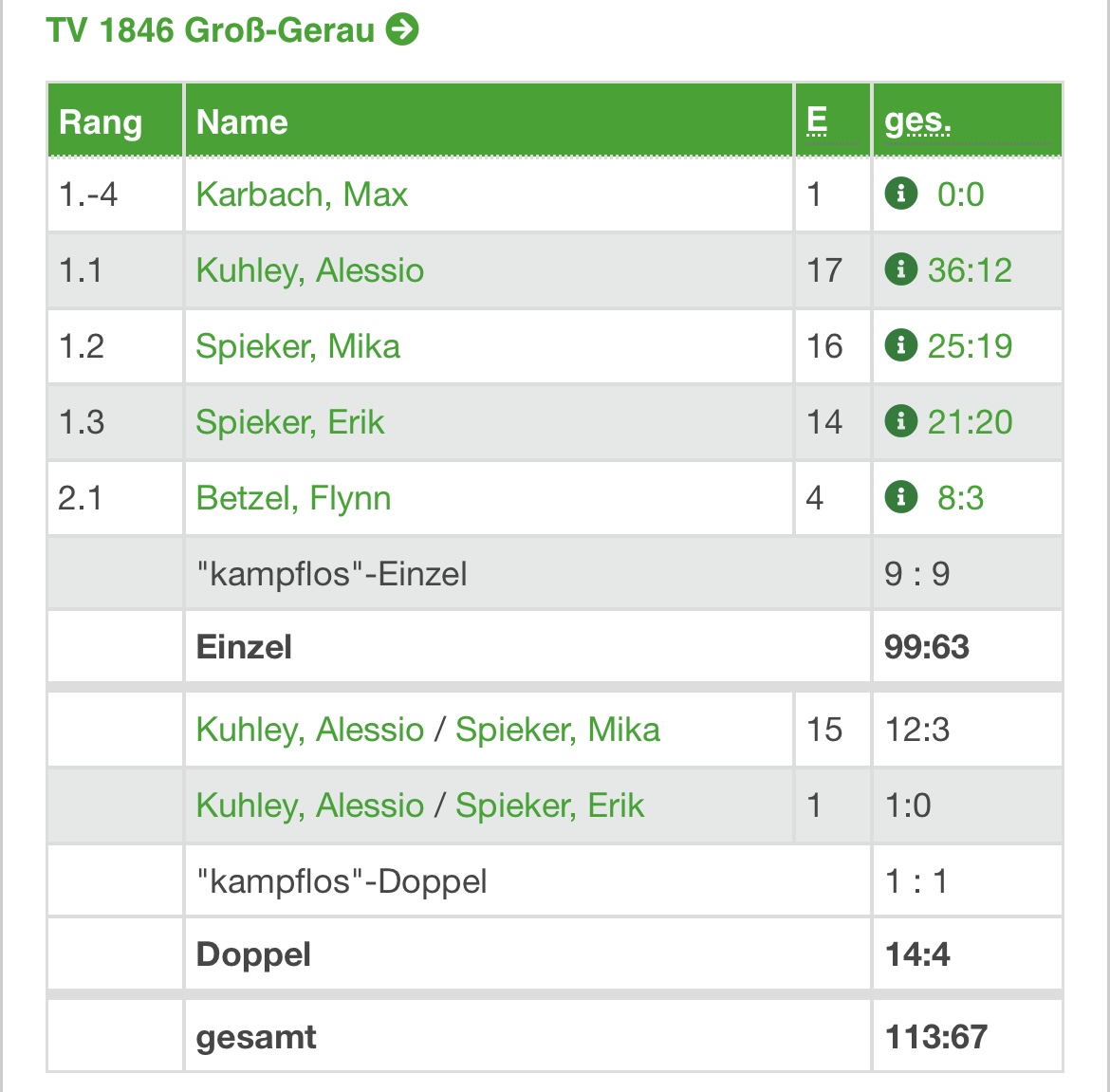View player Betzel, Flynn

coord(294,498)
